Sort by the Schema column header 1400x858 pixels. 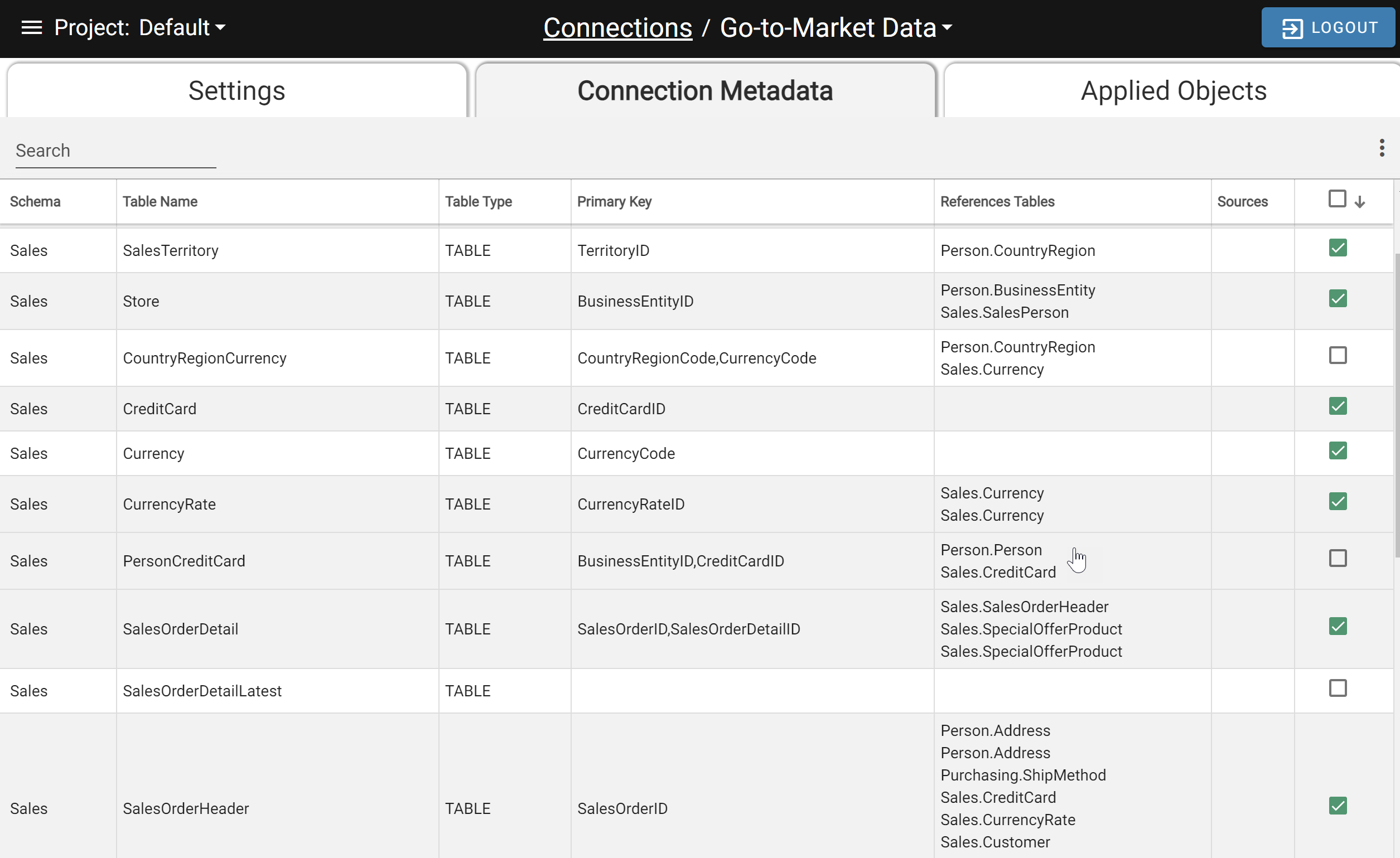pos(35,202)
